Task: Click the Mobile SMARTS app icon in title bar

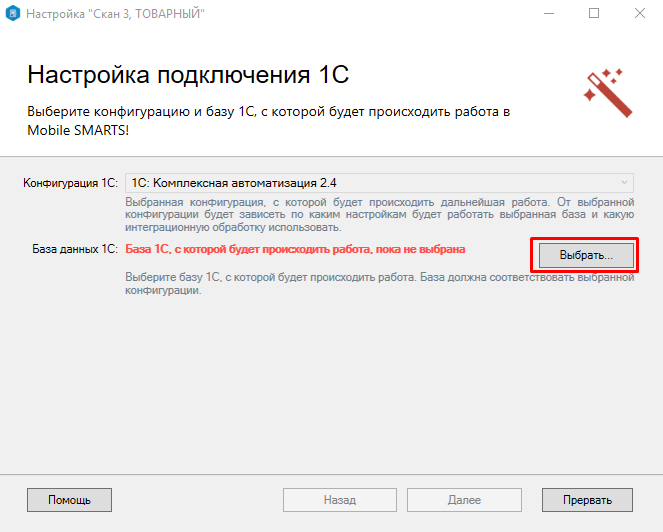Action: 13,14
